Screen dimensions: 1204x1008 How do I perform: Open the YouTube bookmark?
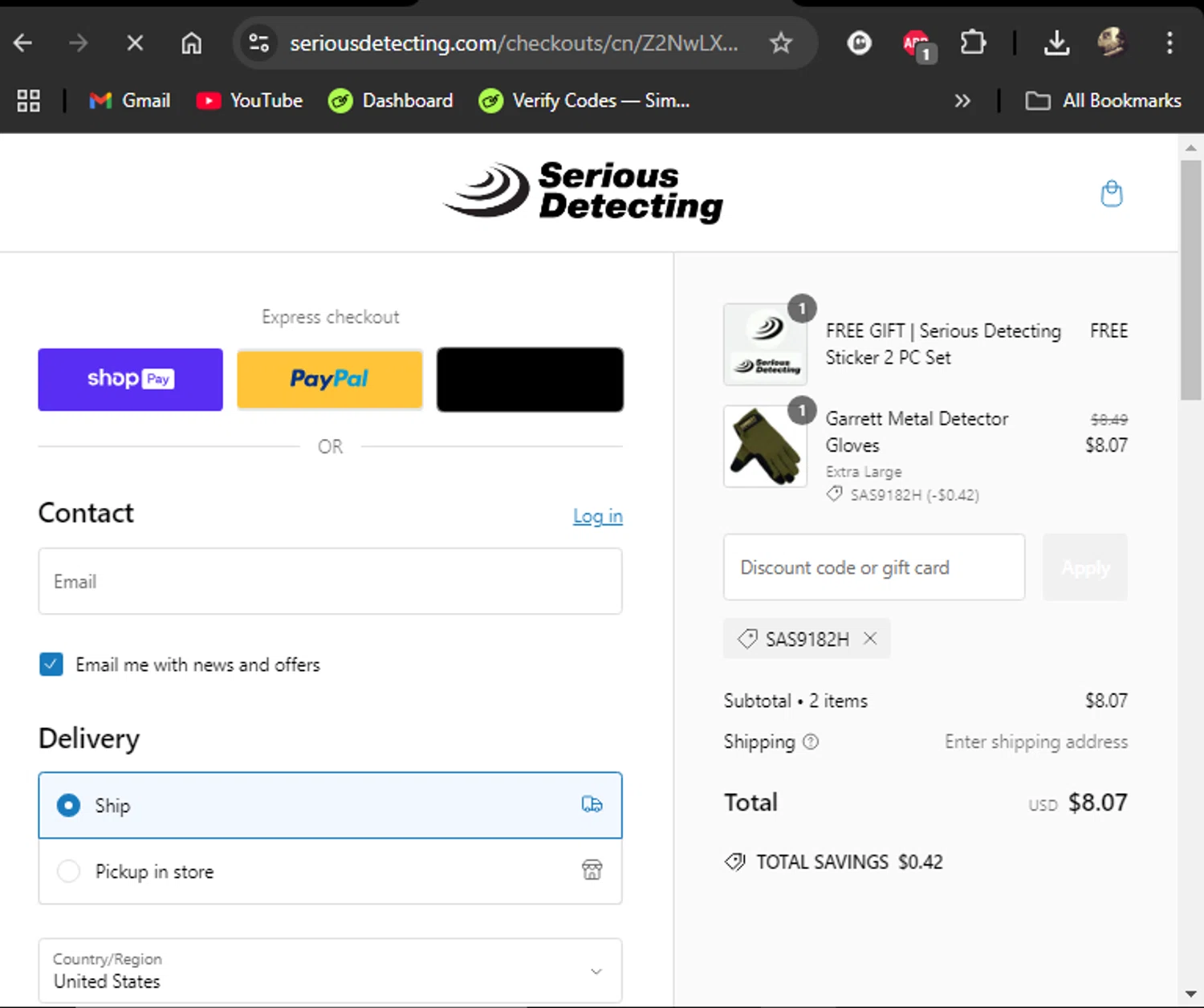coord(250,100)
